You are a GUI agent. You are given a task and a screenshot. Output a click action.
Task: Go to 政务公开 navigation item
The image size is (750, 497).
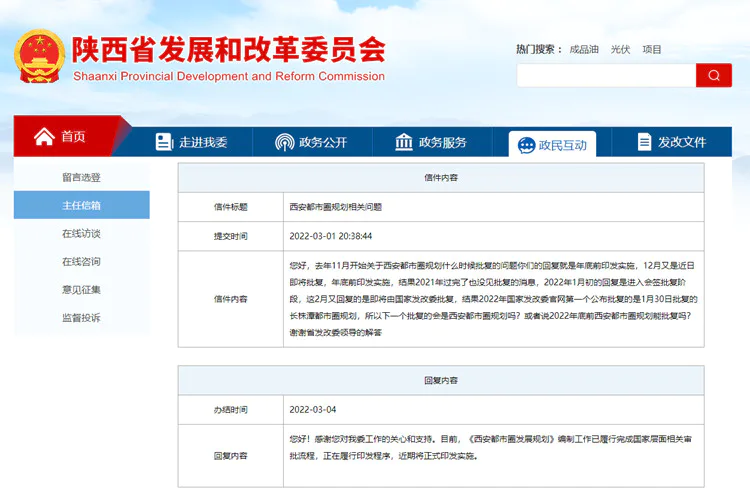312,142
